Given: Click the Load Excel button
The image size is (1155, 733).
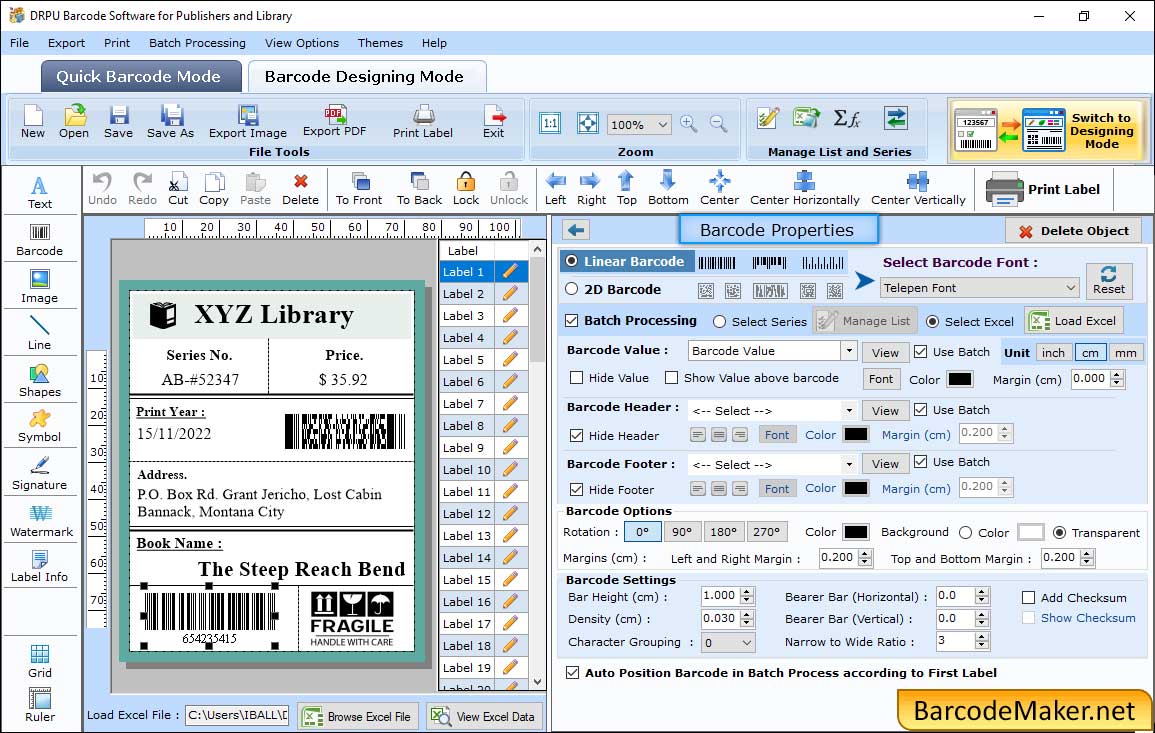Looking at the screenshot, I should tap(1075, 320).
